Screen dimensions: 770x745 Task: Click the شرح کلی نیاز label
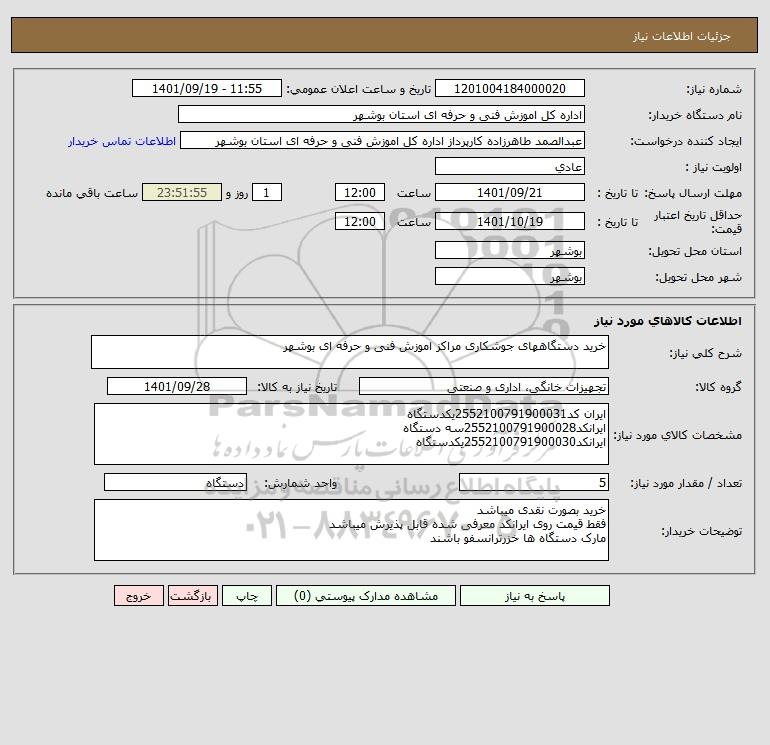[706, 353]
